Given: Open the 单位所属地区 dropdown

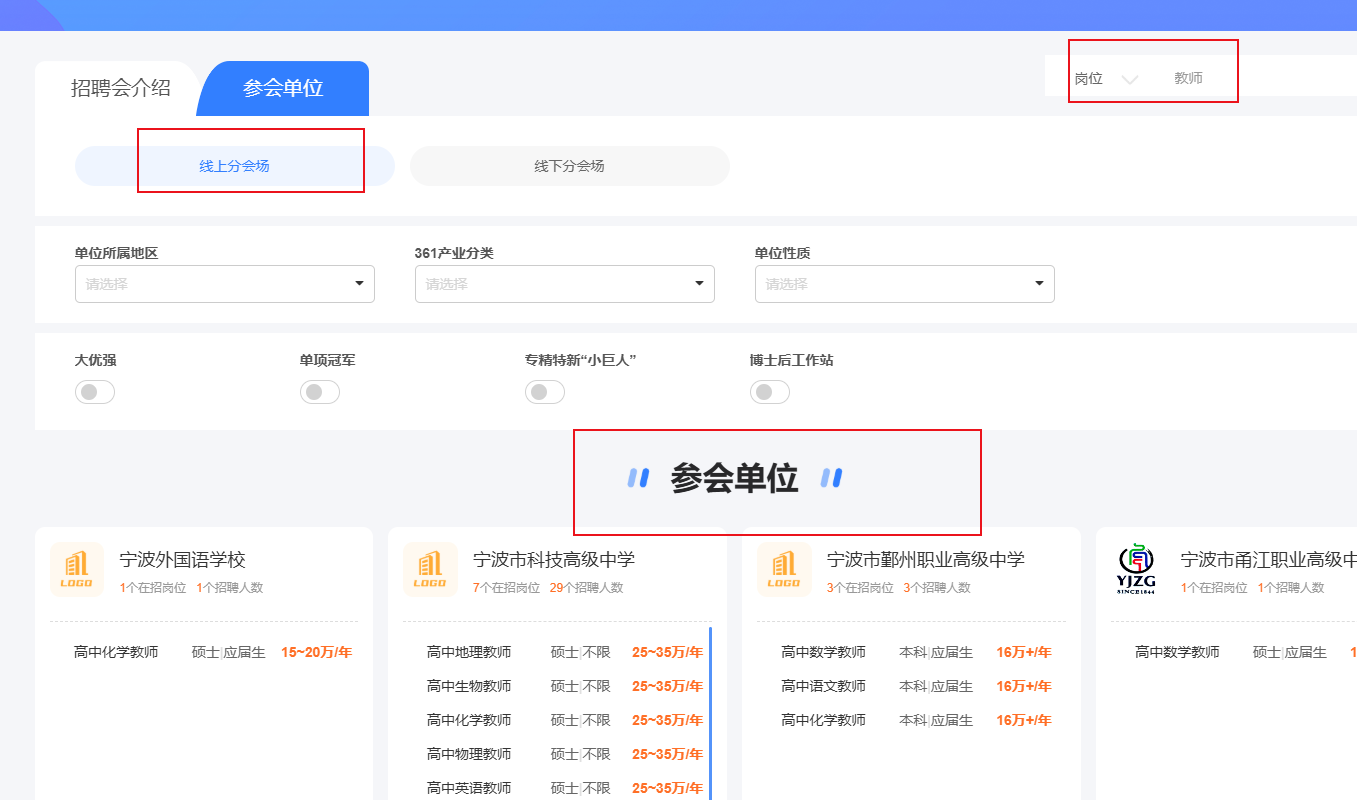Looking at the screenshot, I should pyautogui.click(x=225, y=284).
